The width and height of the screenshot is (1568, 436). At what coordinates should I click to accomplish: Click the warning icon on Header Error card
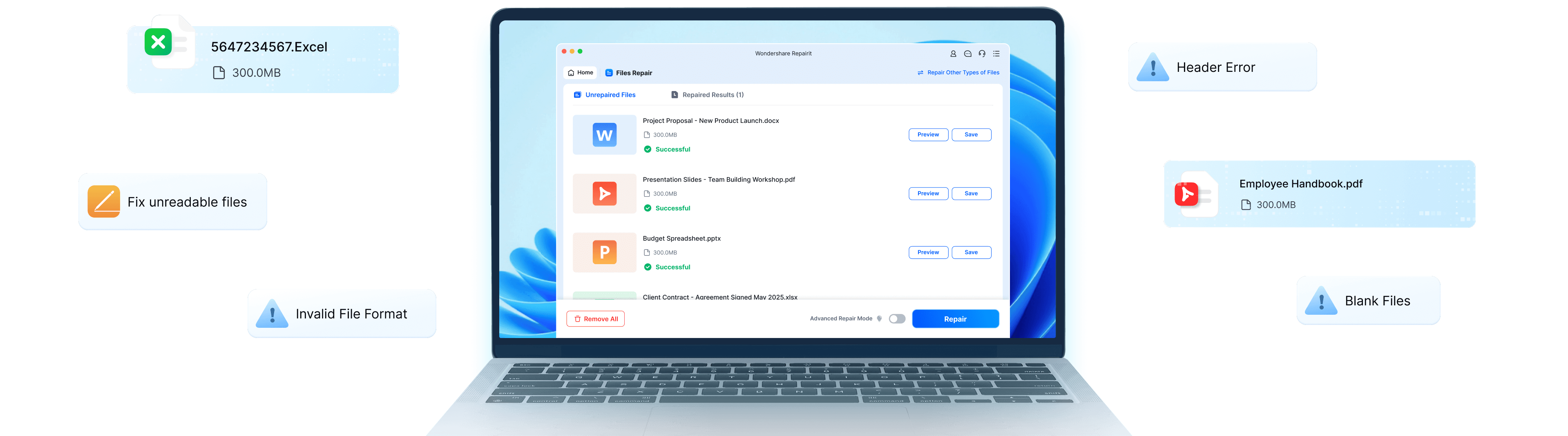1153,67
